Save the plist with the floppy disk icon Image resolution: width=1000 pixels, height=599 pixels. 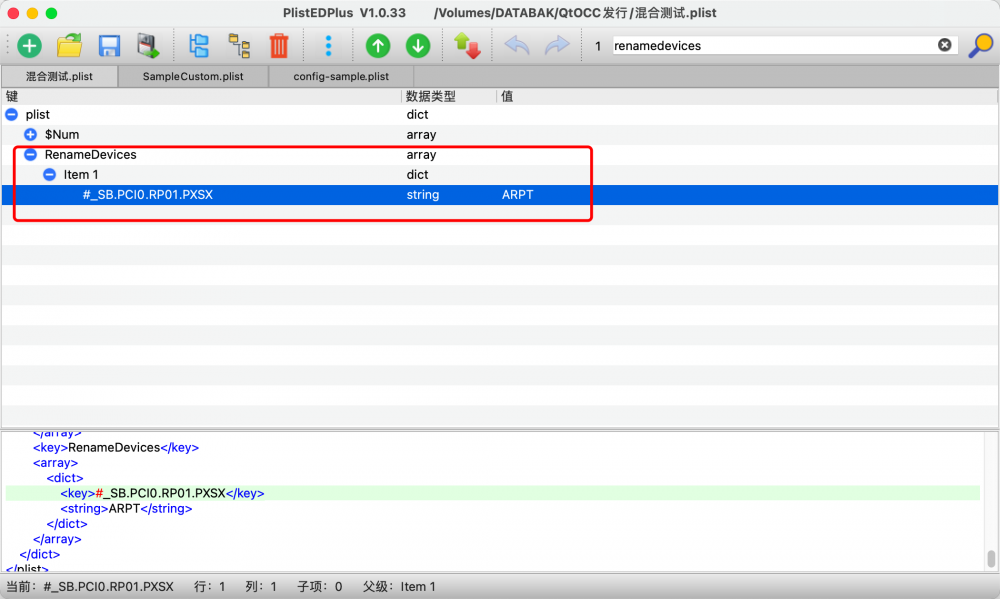point(109,46)
